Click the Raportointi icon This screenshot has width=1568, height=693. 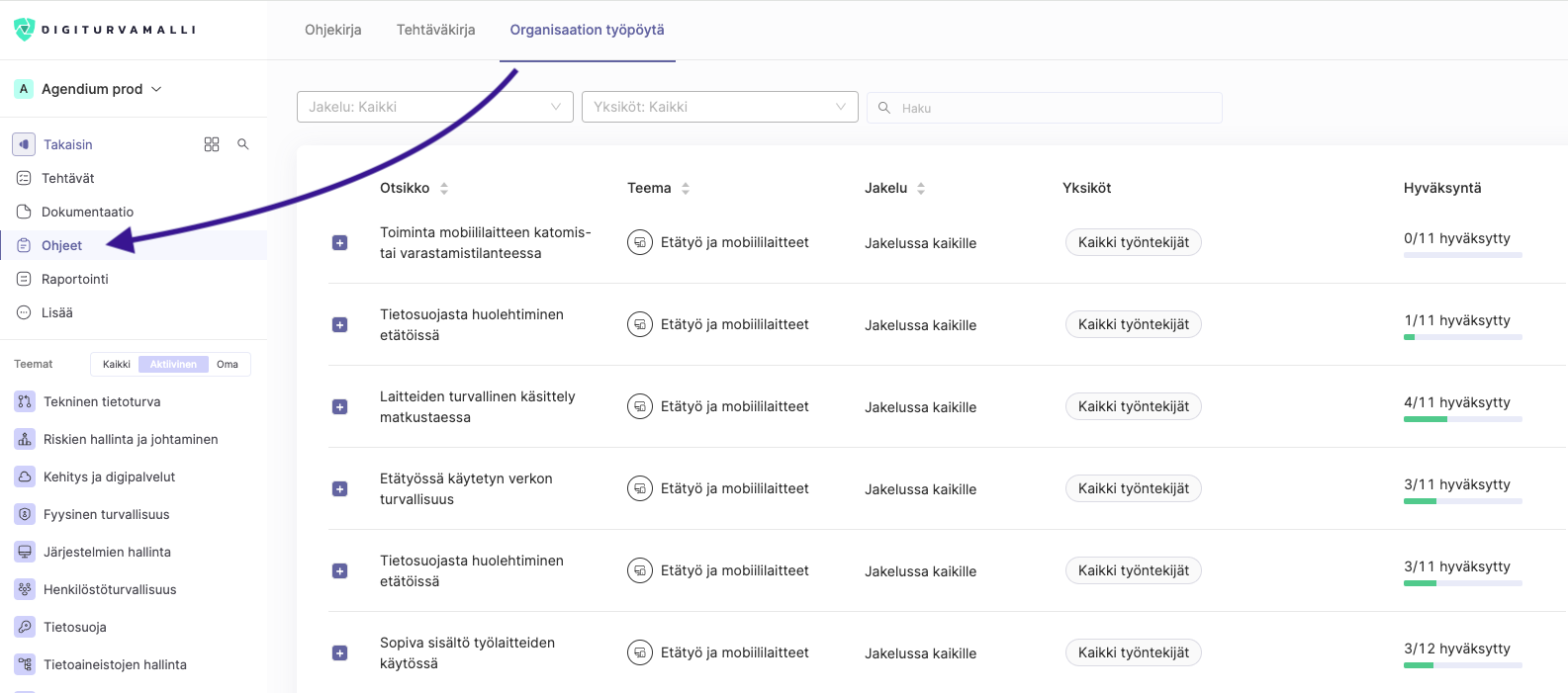pos(24,279)
